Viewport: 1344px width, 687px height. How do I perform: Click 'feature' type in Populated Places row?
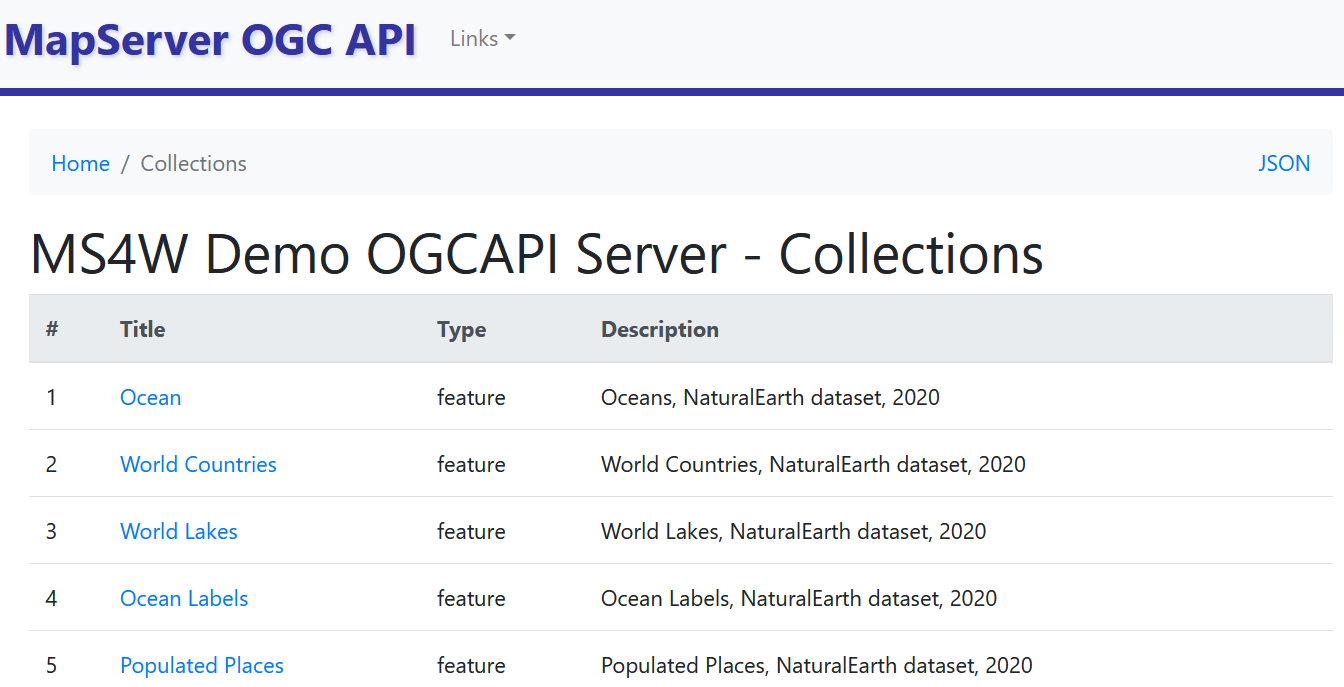point(471,666)
